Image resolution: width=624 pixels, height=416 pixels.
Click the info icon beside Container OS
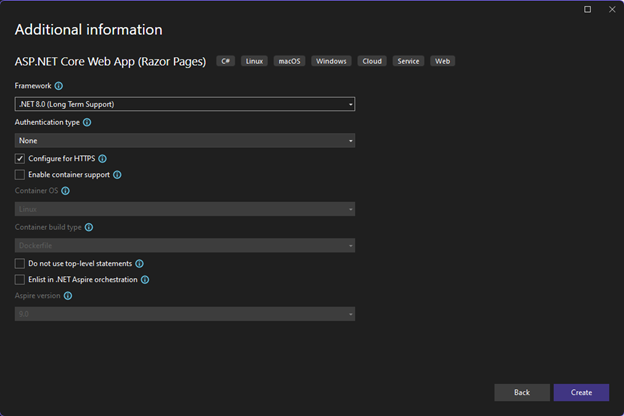pyautogui.click(x=65, y=191)
